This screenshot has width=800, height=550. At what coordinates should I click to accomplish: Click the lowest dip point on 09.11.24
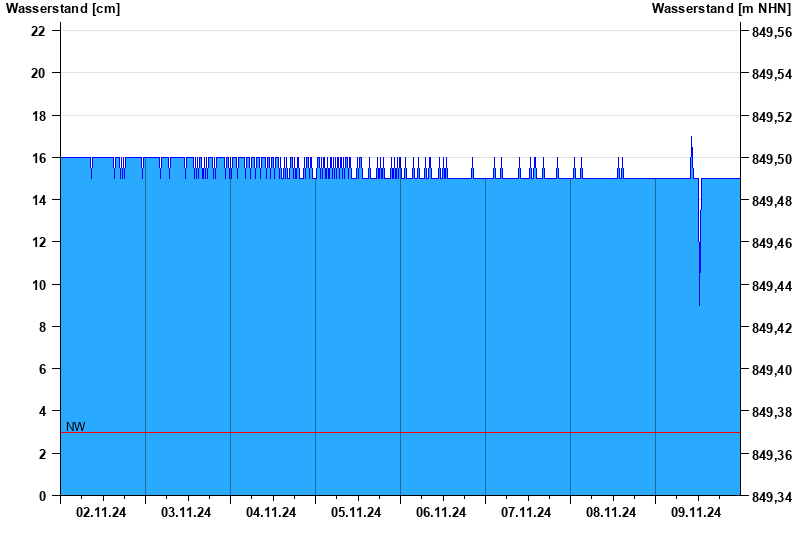click(699, 305)
